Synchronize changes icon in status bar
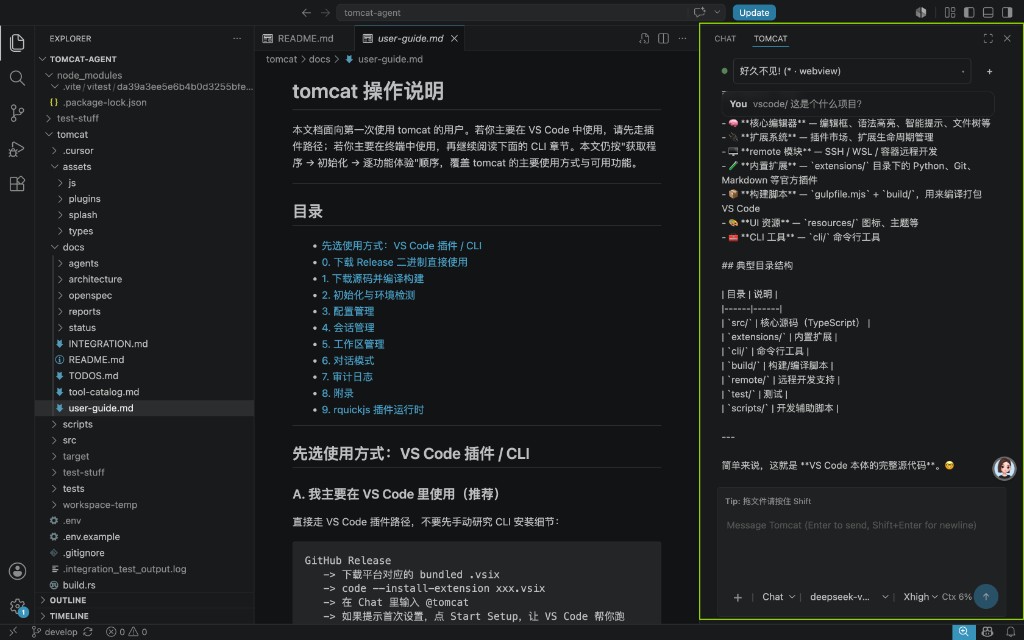 [x=88, y=632]
